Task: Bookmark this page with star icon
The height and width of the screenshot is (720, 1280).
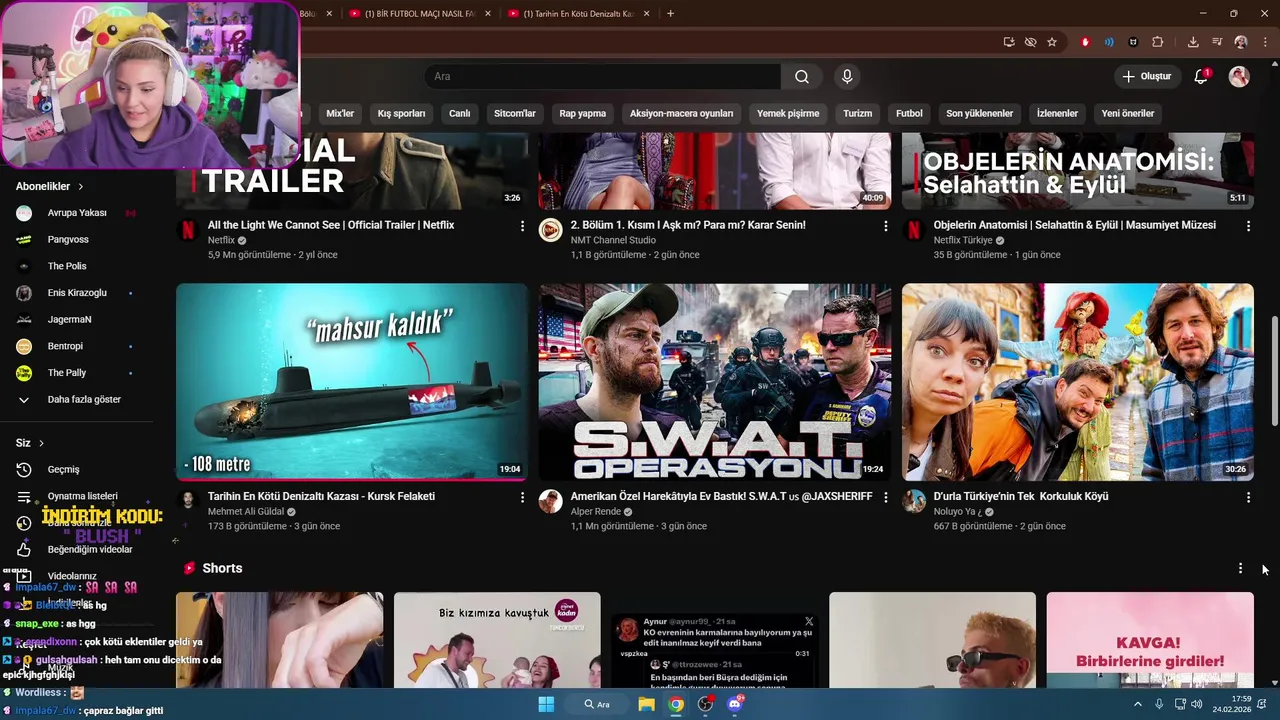Action: tap(1052, 42)
